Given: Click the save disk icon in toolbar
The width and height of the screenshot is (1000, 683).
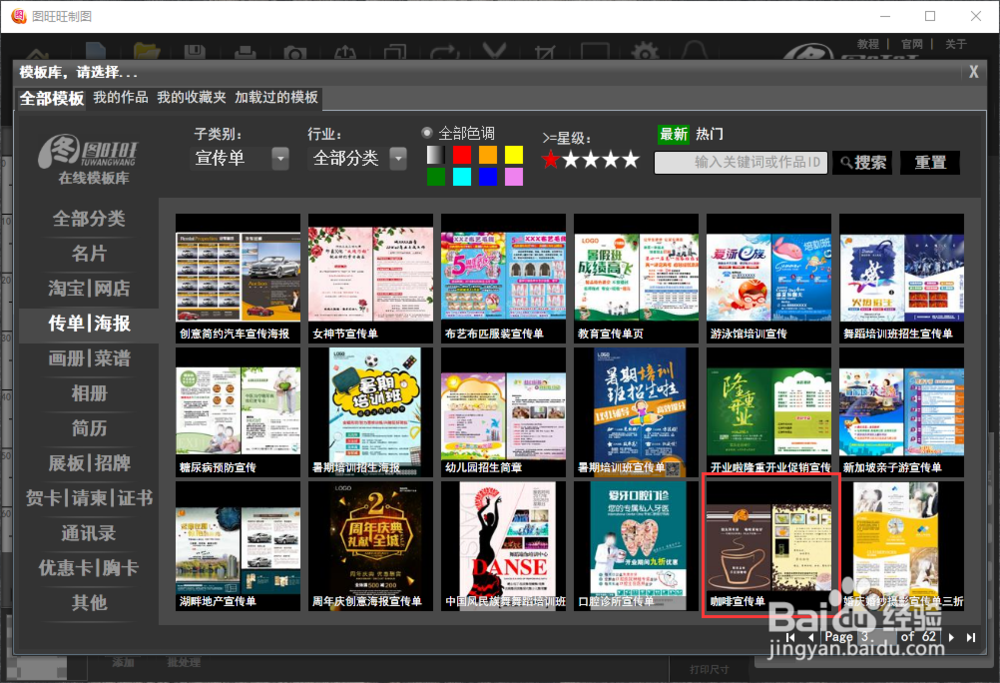Looking at the screenshot, I should pos(194,52).
